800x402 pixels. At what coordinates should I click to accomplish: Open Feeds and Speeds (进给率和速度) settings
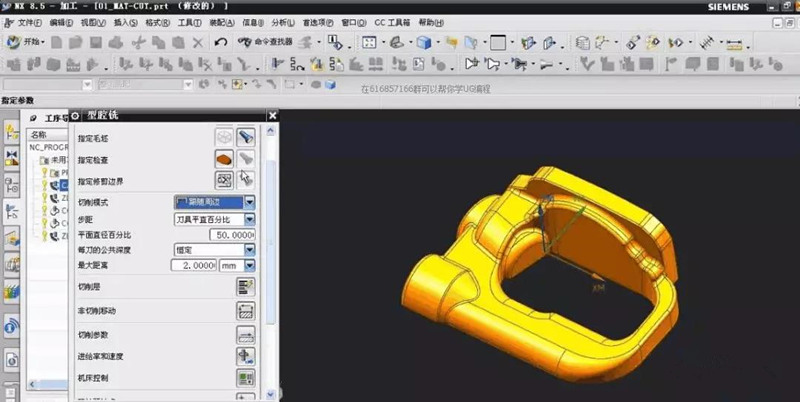coord(246,356)
